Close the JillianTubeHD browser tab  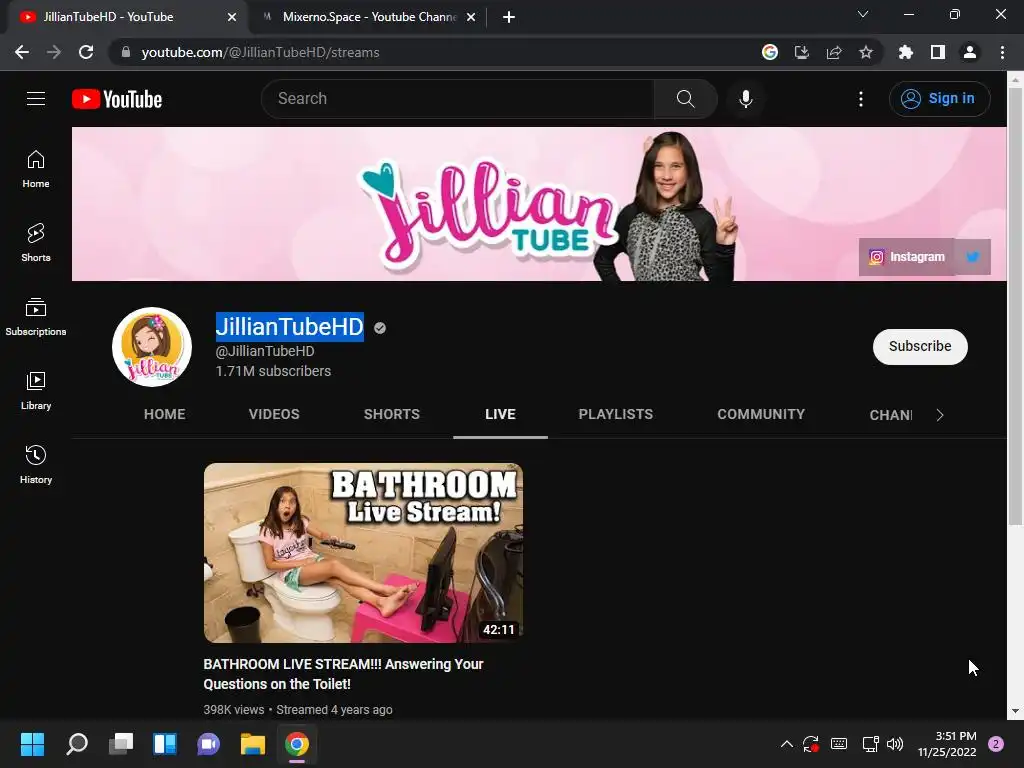[x=232, y=17]
